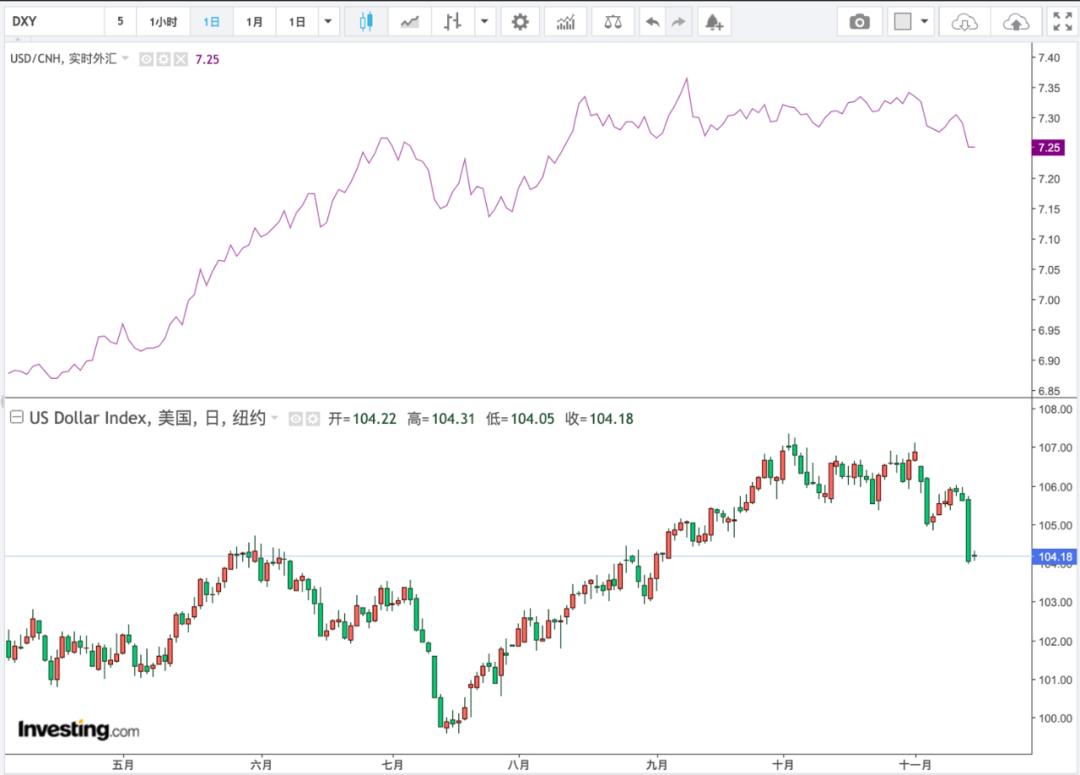Open the bar style dropdown arrow
This screenshot has width=1080, height=775.
[x=484, y=22]
